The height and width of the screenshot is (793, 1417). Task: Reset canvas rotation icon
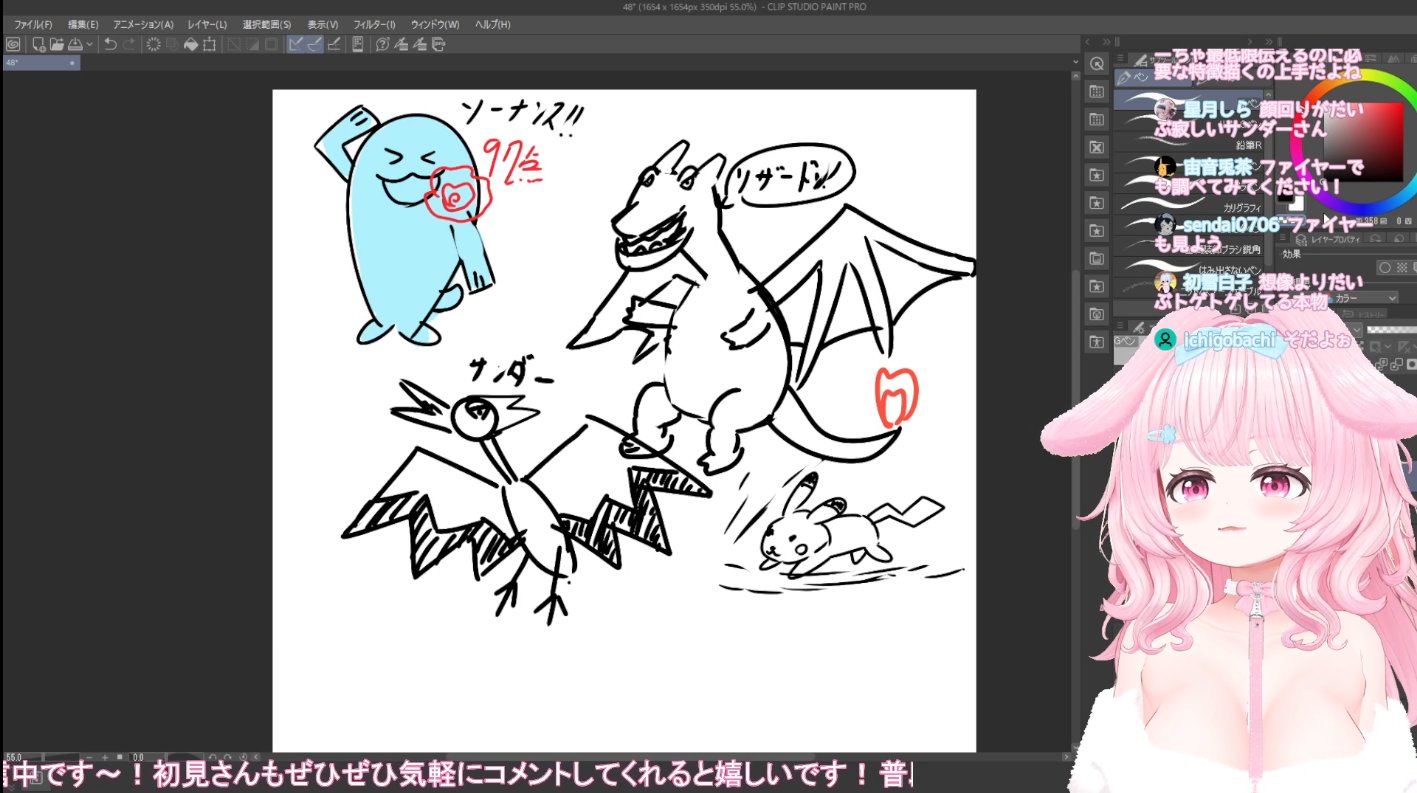(243, 757)
